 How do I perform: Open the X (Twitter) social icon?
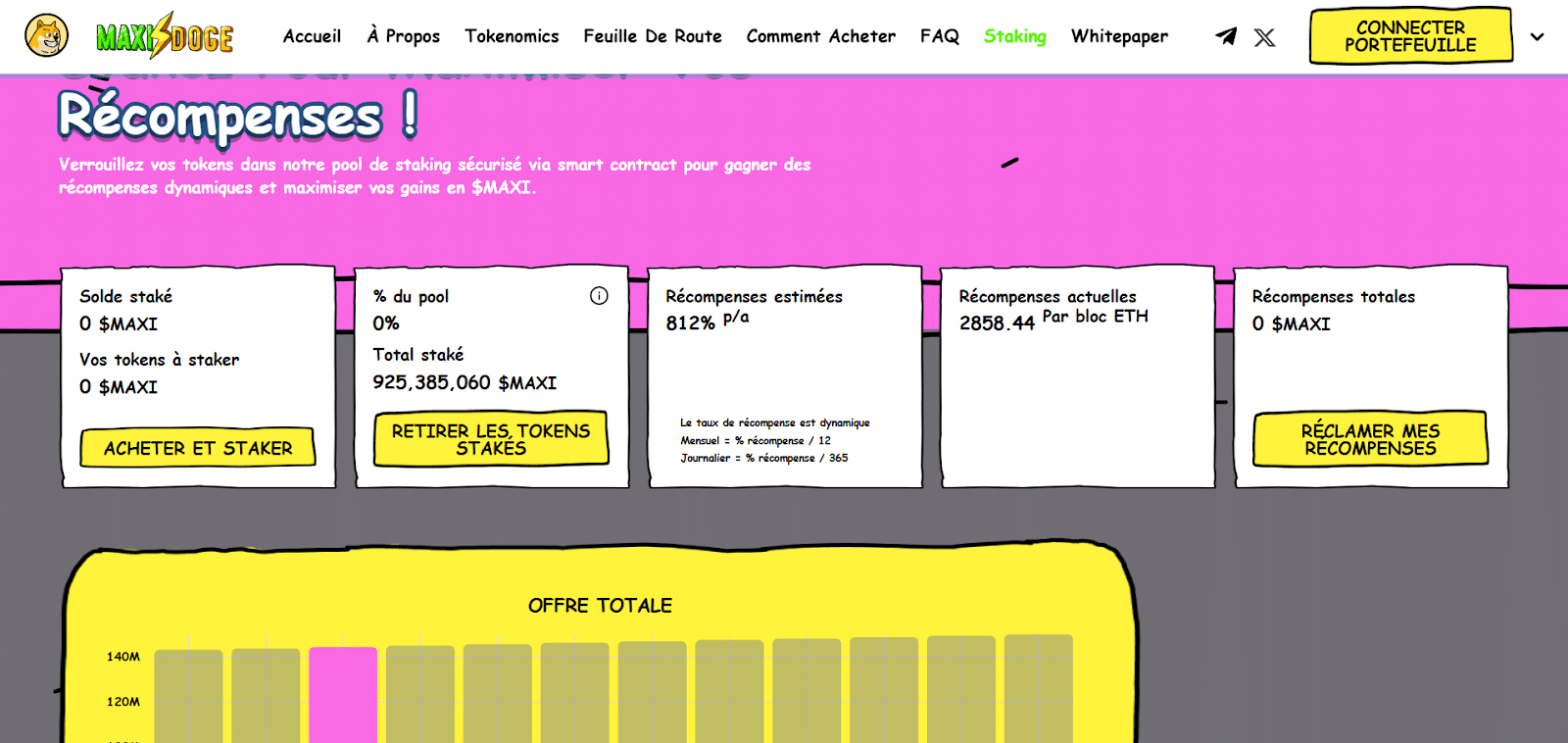coord(1265,37)
